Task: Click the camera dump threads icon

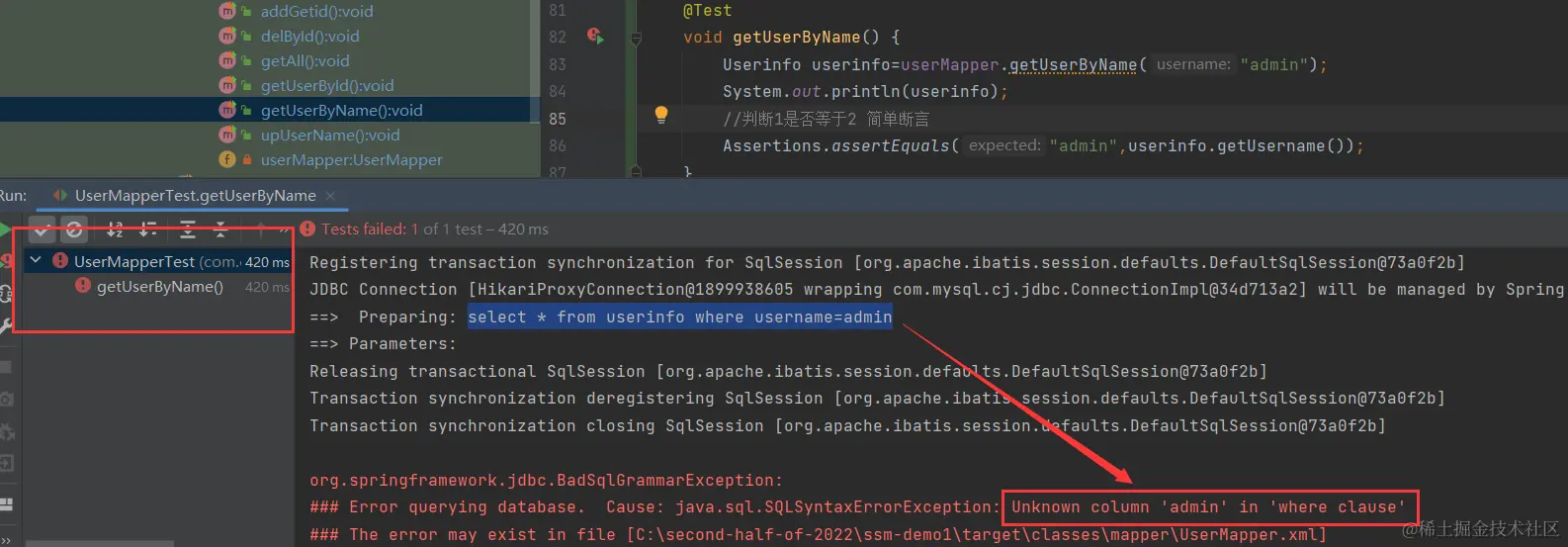Action: (5, 399)
